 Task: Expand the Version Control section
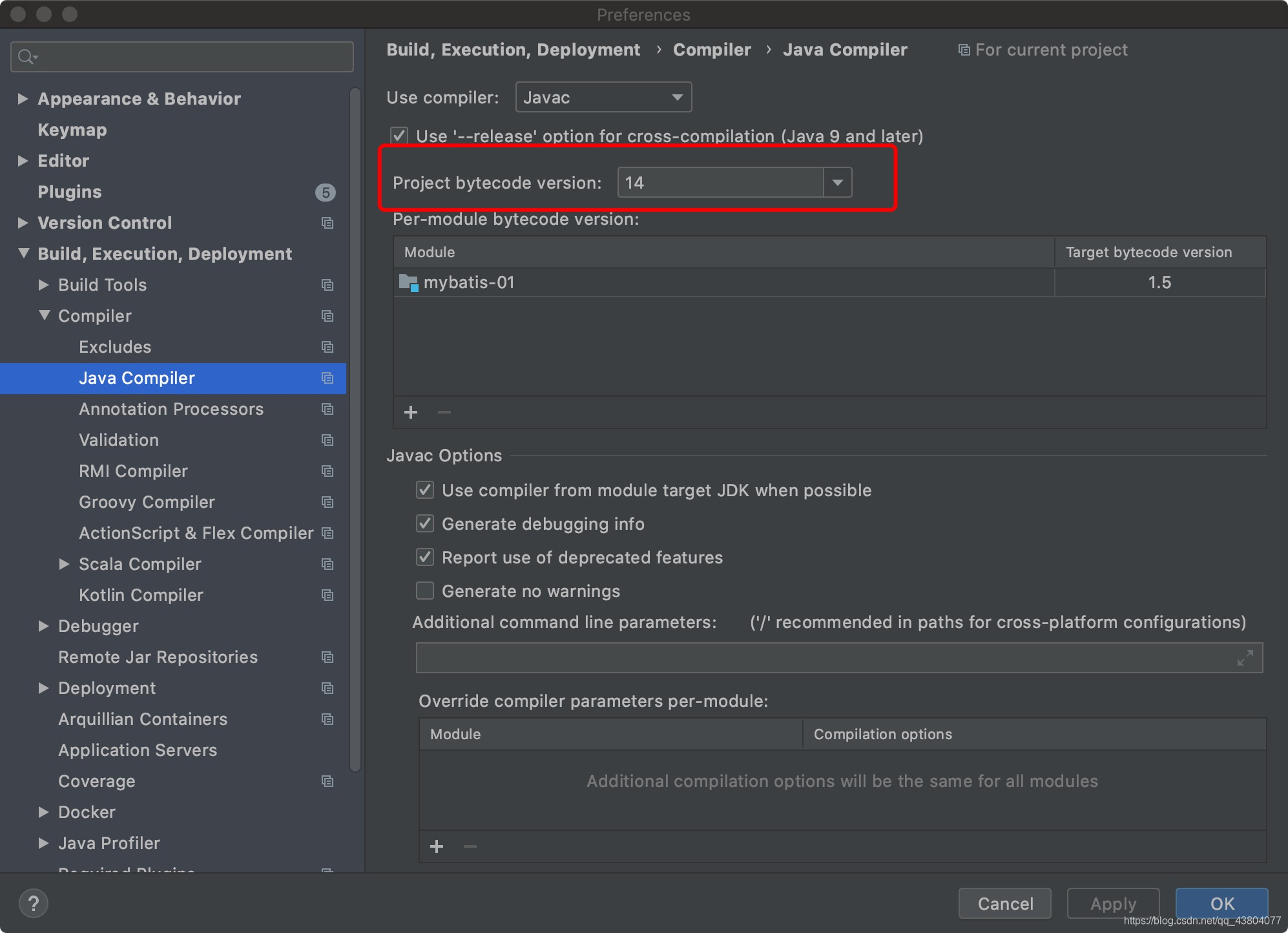(x=23, y=223)
